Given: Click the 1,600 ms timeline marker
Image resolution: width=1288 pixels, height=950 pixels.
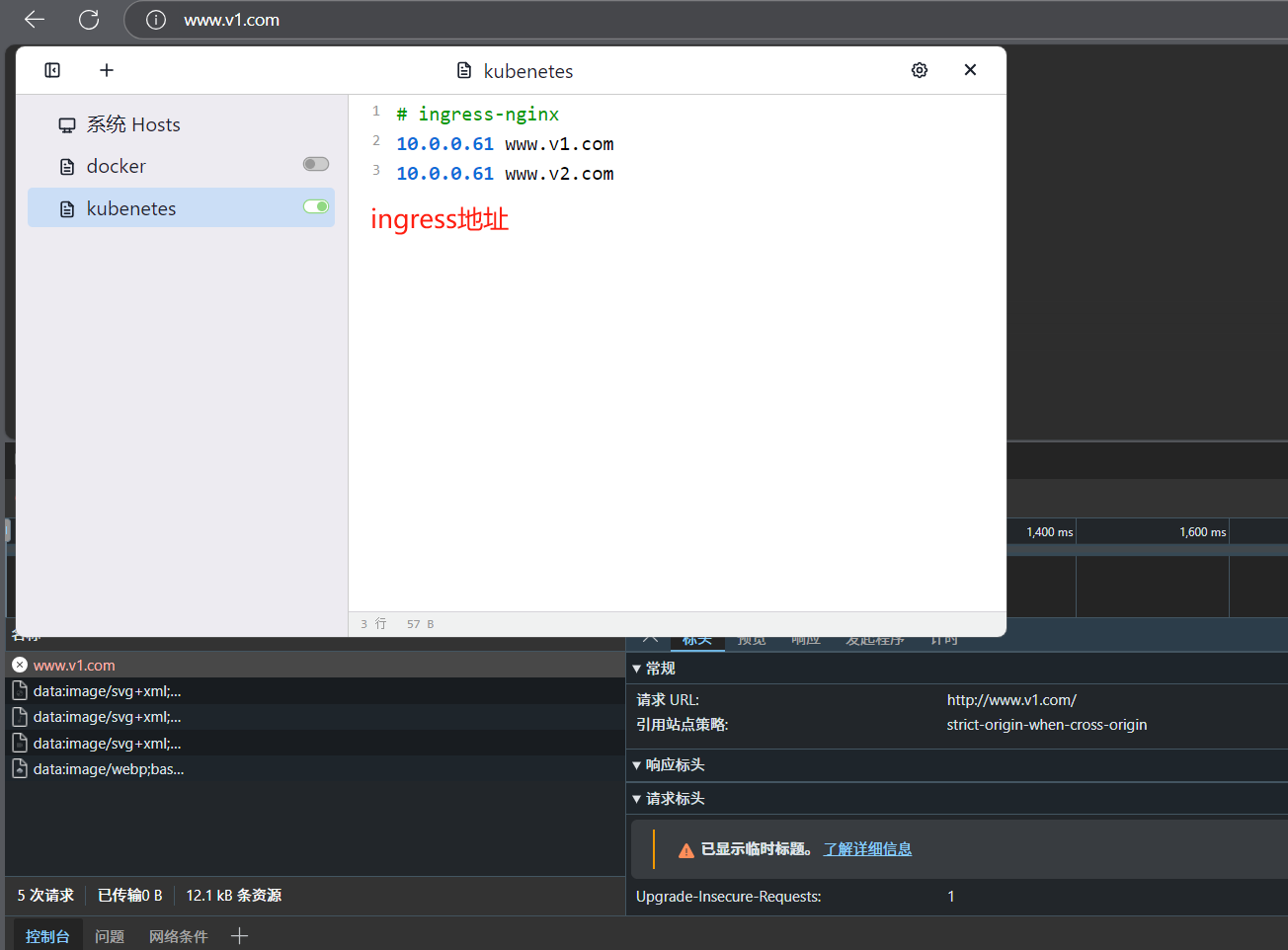Looking at the screenshot, I should [1202, 532].
